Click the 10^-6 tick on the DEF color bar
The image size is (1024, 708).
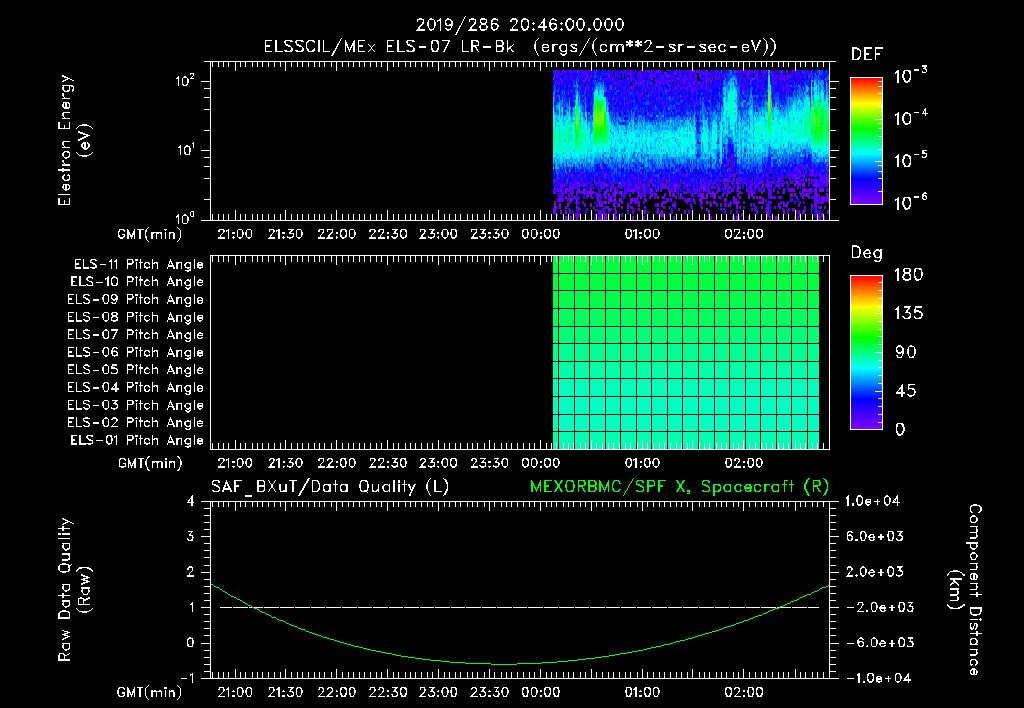click(910, 202)
